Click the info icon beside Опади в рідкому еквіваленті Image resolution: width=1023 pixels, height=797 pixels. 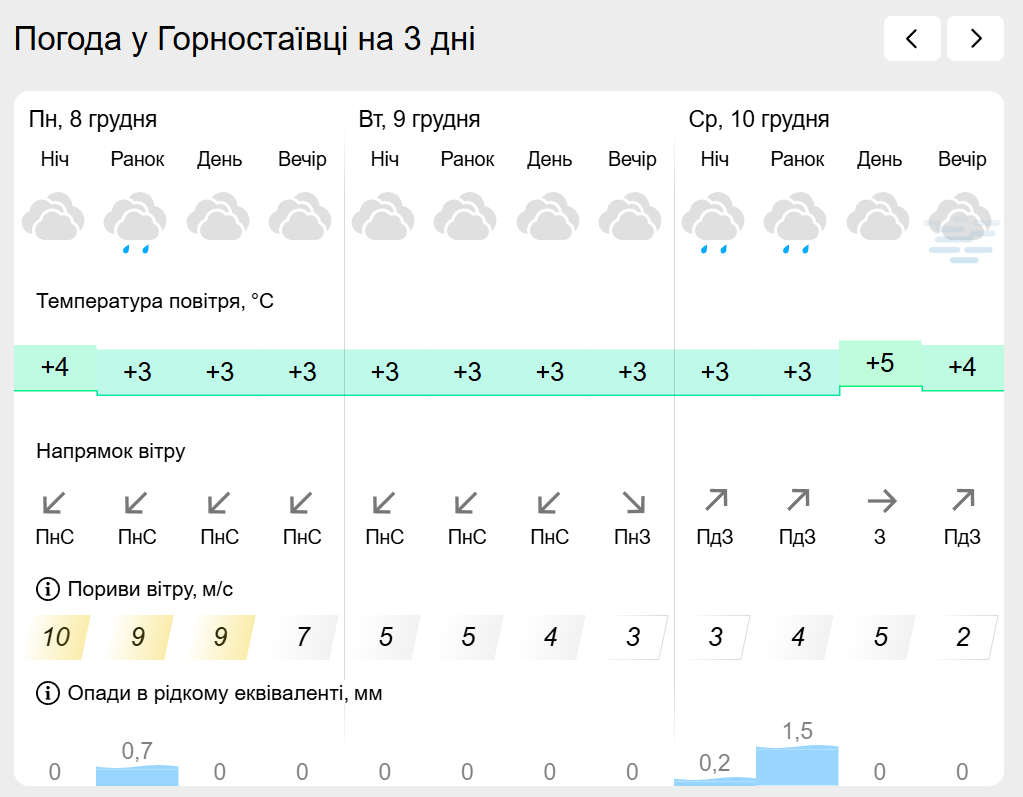pyautogui.click(x=47, y=693)
